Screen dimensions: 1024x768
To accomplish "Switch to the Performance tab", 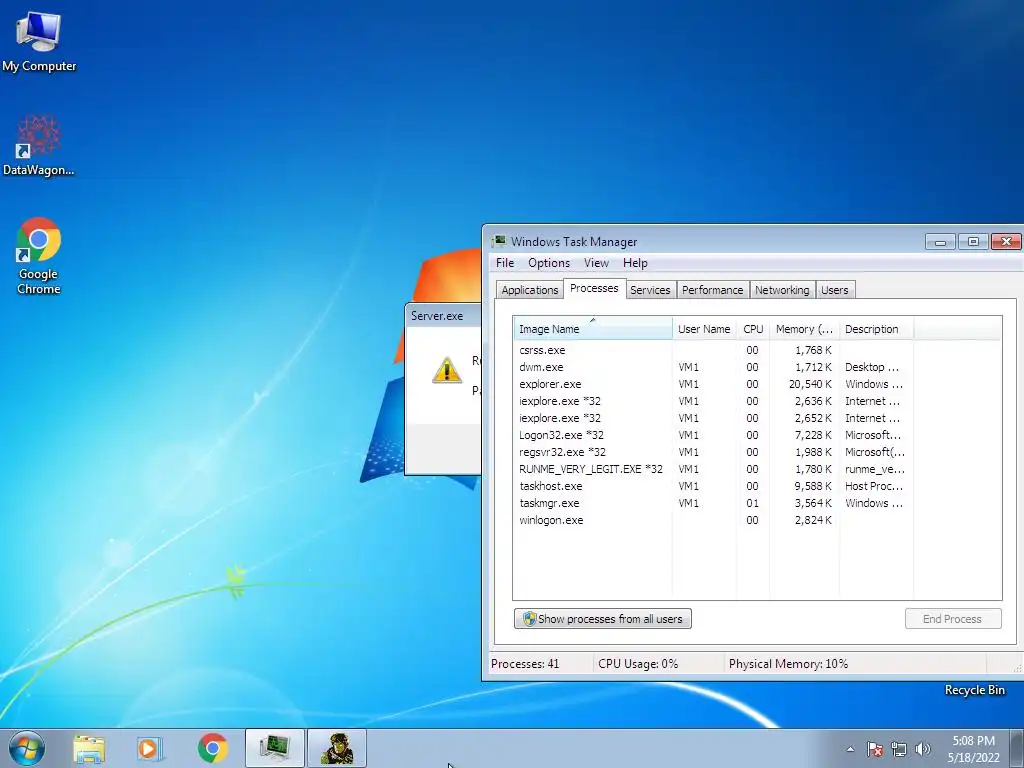I will pos(712,290).
